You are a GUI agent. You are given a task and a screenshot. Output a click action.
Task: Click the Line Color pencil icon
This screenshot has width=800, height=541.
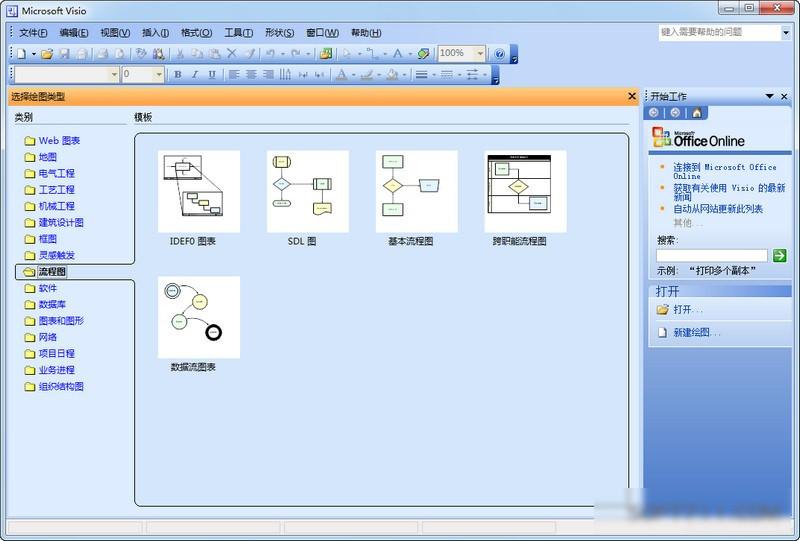tap(366, 75)
